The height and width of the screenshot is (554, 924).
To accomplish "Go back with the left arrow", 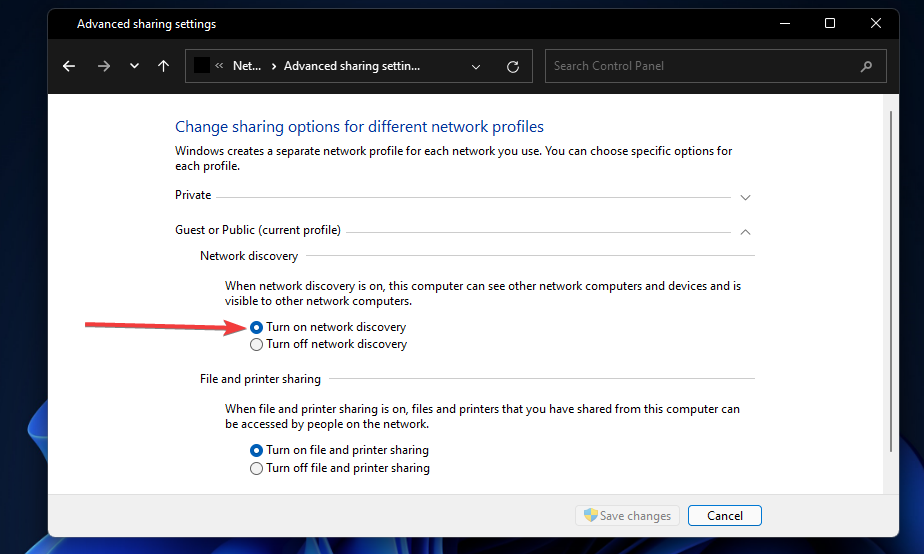I will pos(69,66).
